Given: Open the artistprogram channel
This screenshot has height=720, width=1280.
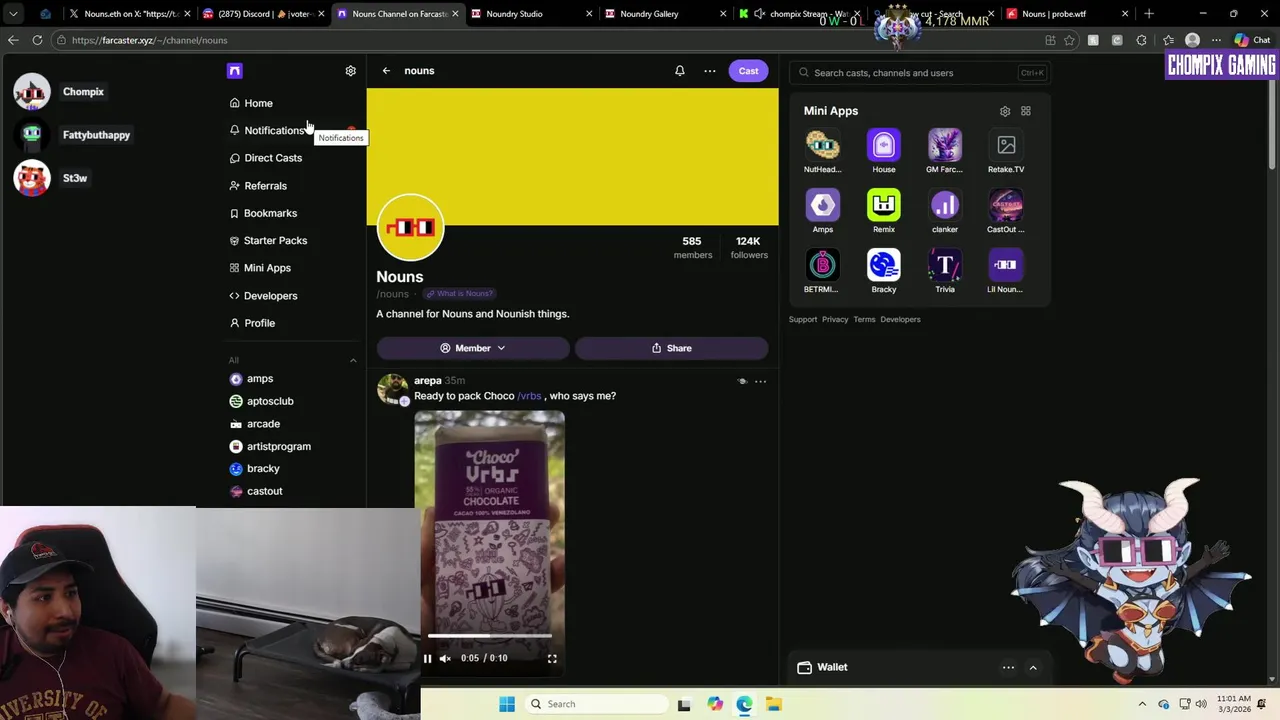Looking at the screenshot, I should pyautogui.click(x=270, y=446).
